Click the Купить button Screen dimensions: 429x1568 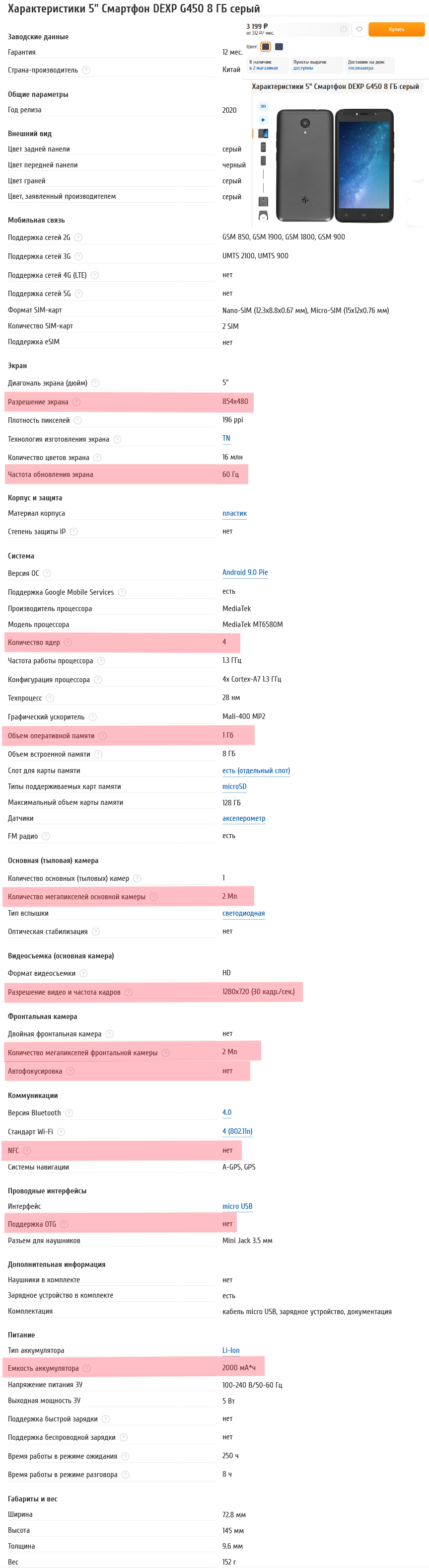click(x=396, y=29)
